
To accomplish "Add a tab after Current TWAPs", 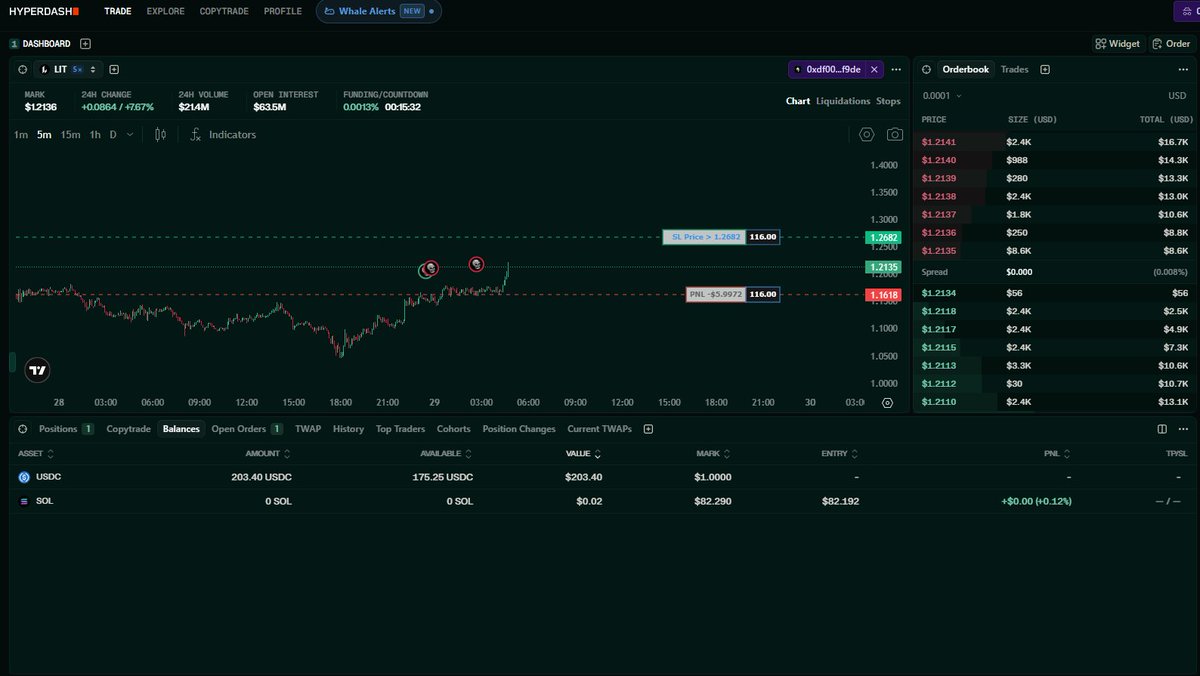I will tap(648, 429).
